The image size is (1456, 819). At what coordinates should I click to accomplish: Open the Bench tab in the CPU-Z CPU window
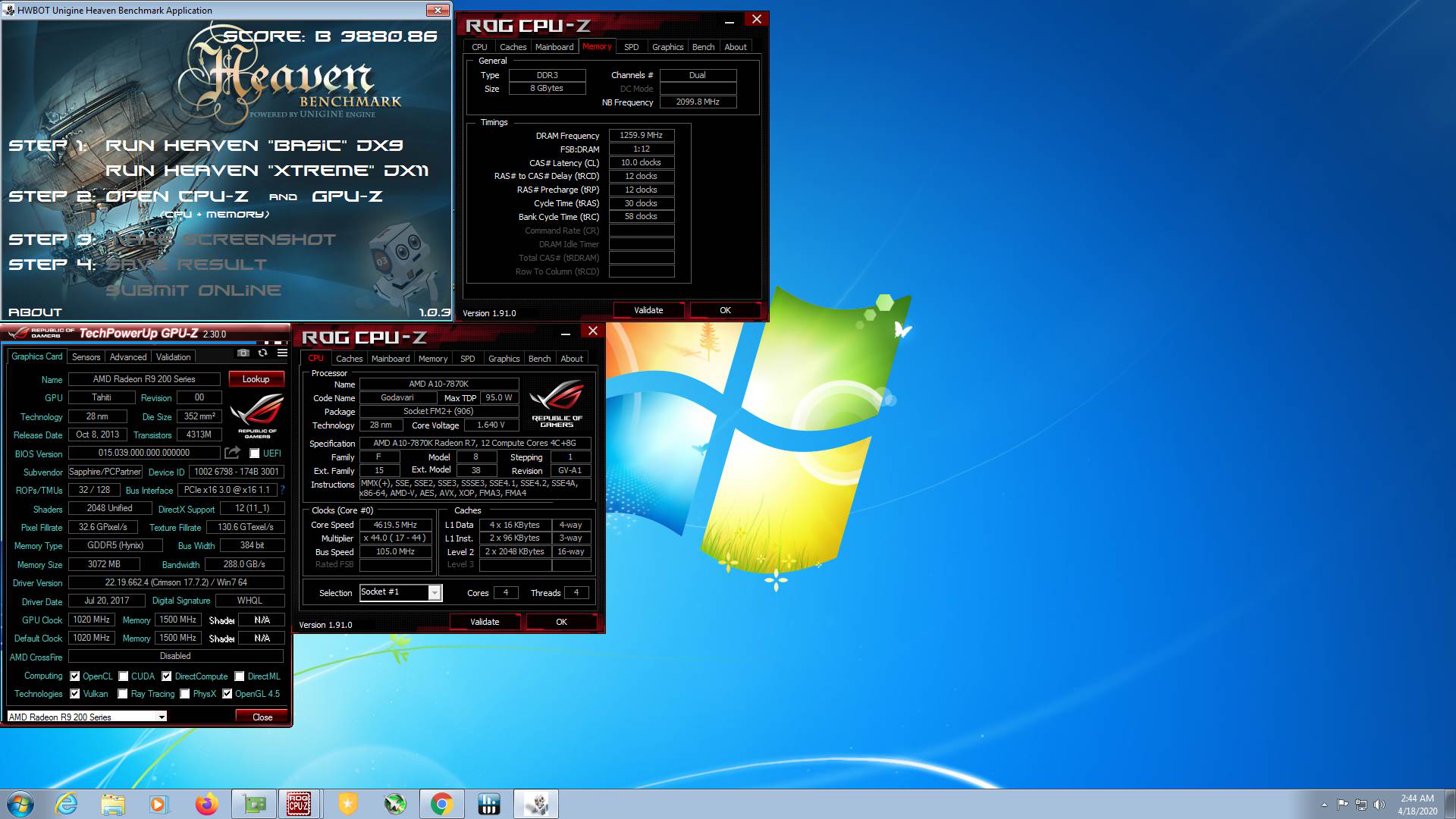click(x=539, y=359)
